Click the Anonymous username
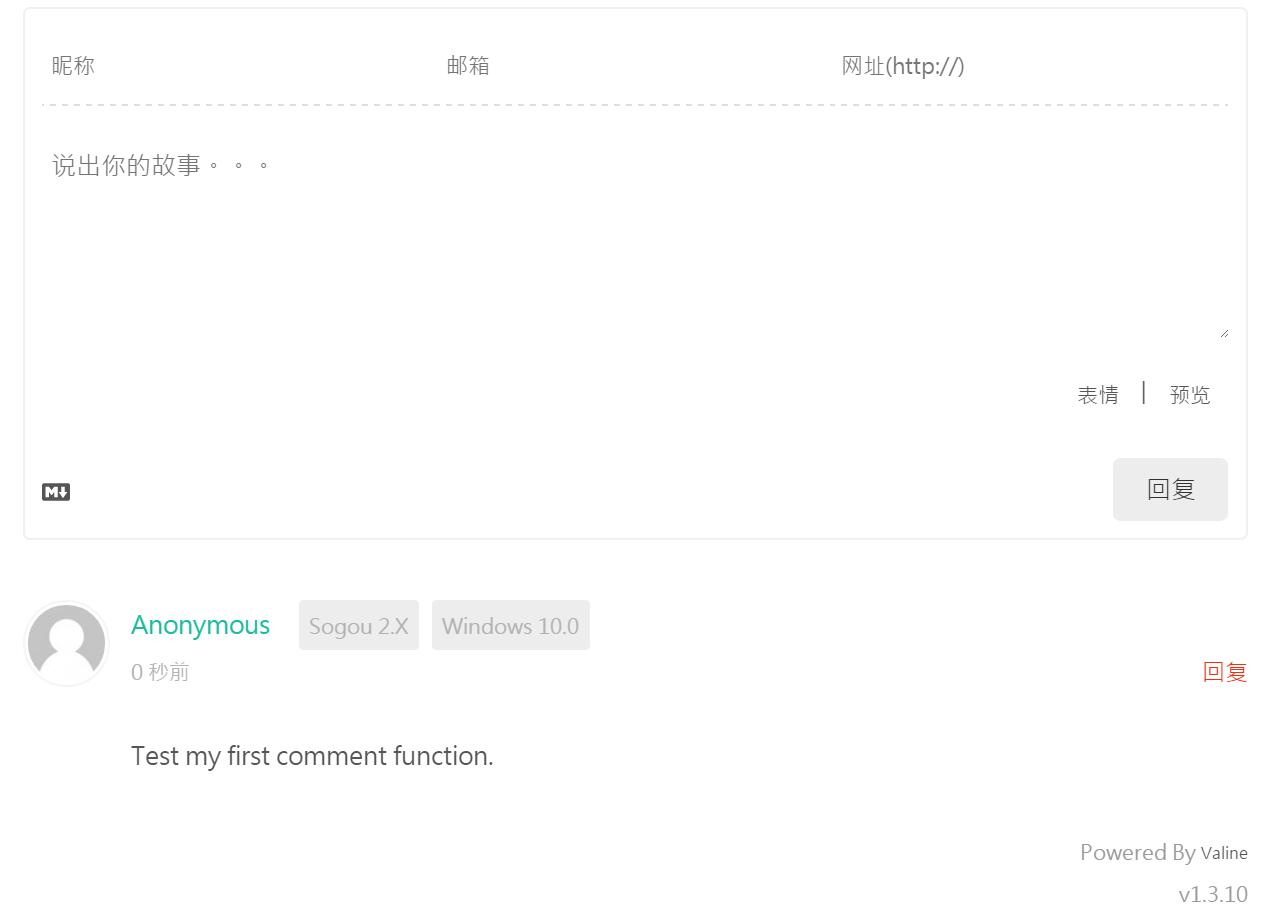1263x908 pixels. pyautogui.click(x=200, y=625)
